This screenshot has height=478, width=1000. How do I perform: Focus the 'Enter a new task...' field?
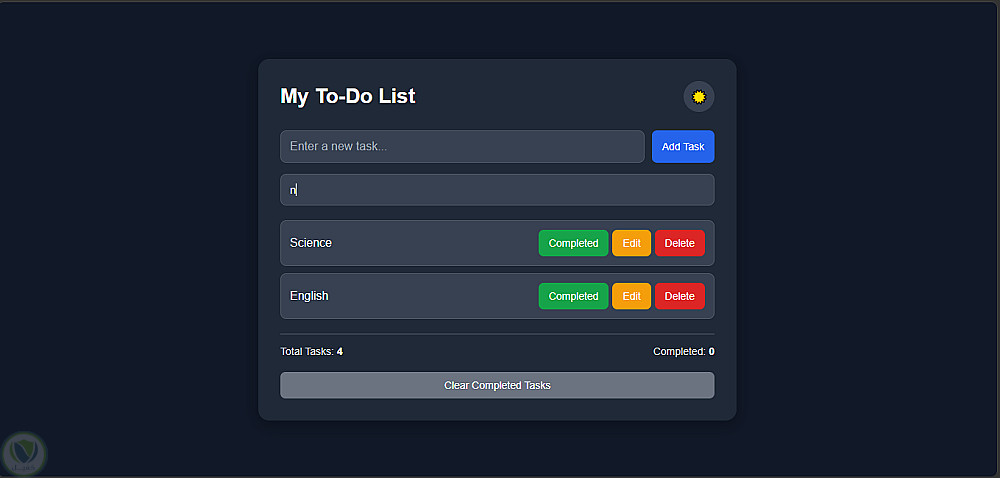coord(462,147)
